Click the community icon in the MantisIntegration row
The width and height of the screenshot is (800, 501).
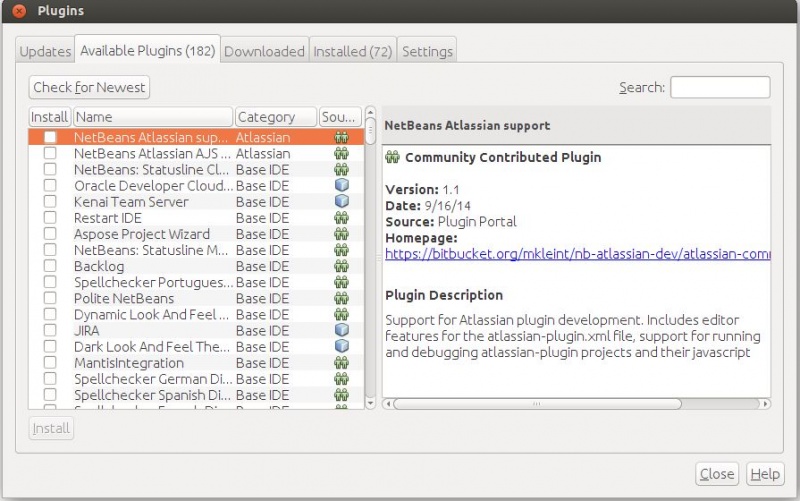tap(341, 363)
